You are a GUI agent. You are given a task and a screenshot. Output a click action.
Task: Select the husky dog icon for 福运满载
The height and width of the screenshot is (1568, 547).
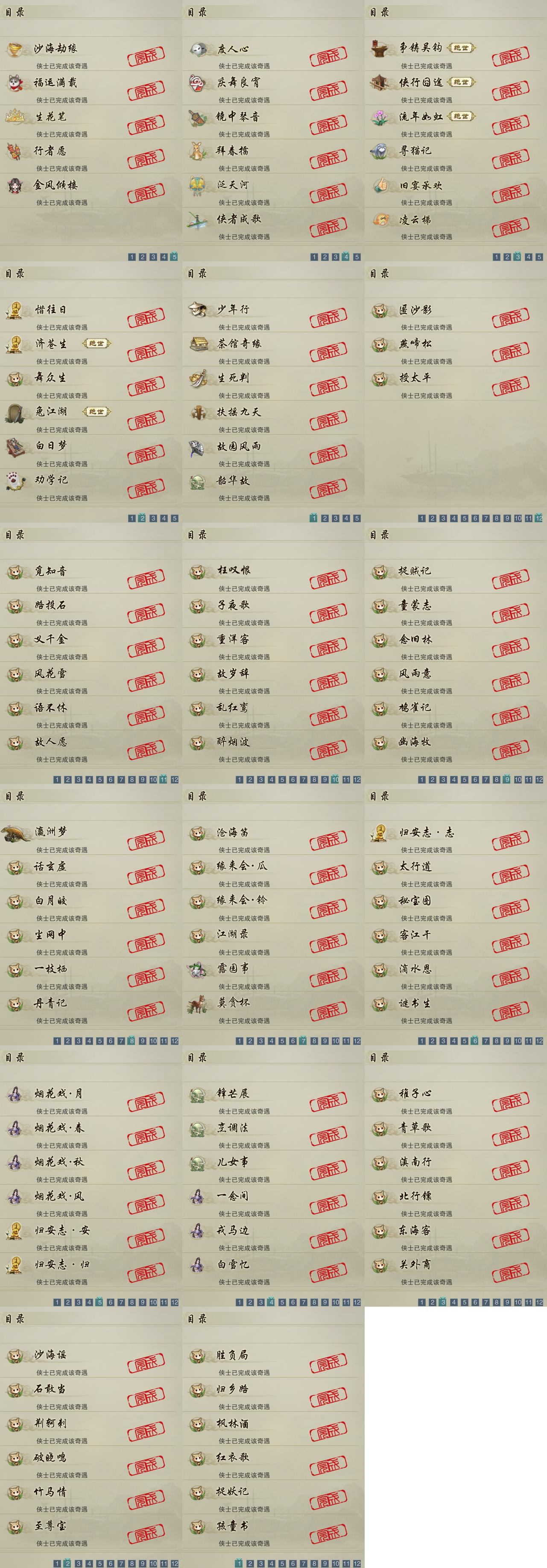[15, 83]
